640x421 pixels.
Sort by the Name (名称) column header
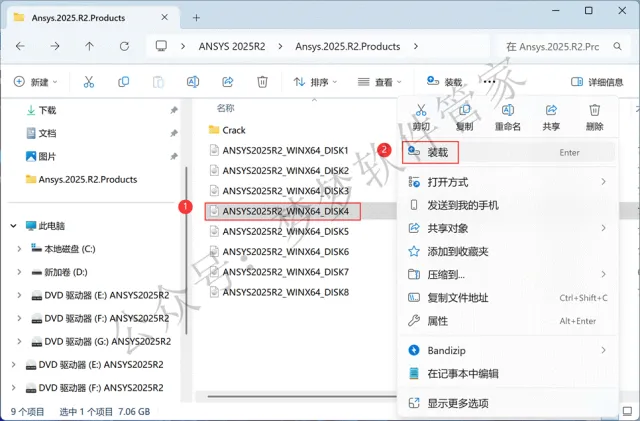(225, 108)
